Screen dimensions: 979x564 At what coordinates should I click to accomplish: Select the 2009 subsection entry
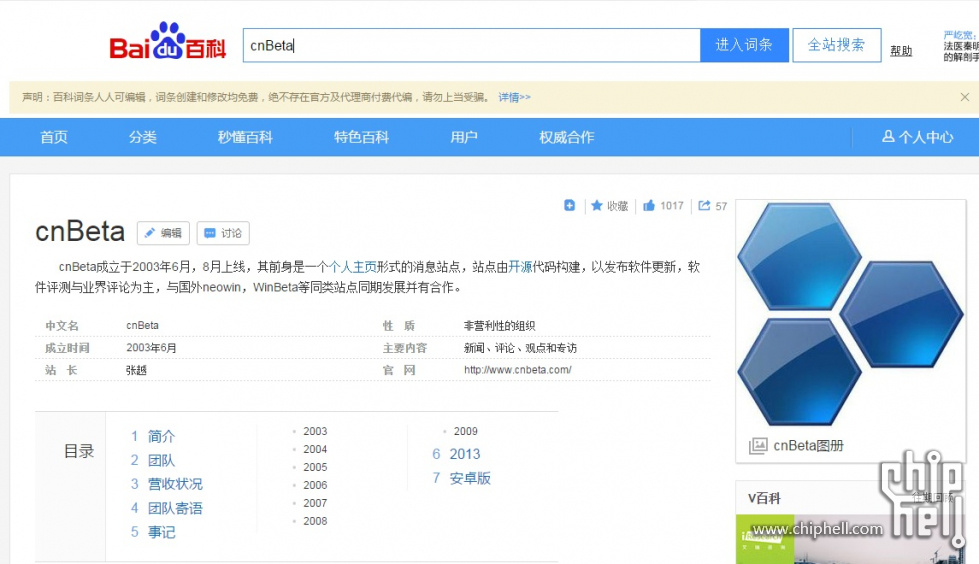[466, 431]
